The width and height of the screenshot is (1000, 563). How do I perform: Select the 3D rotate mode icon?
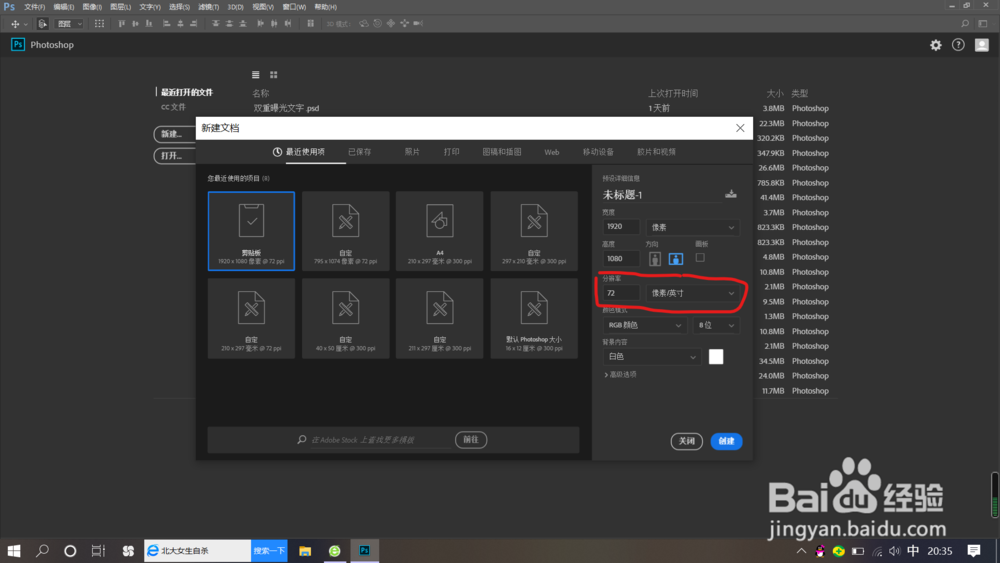point(364,24)
